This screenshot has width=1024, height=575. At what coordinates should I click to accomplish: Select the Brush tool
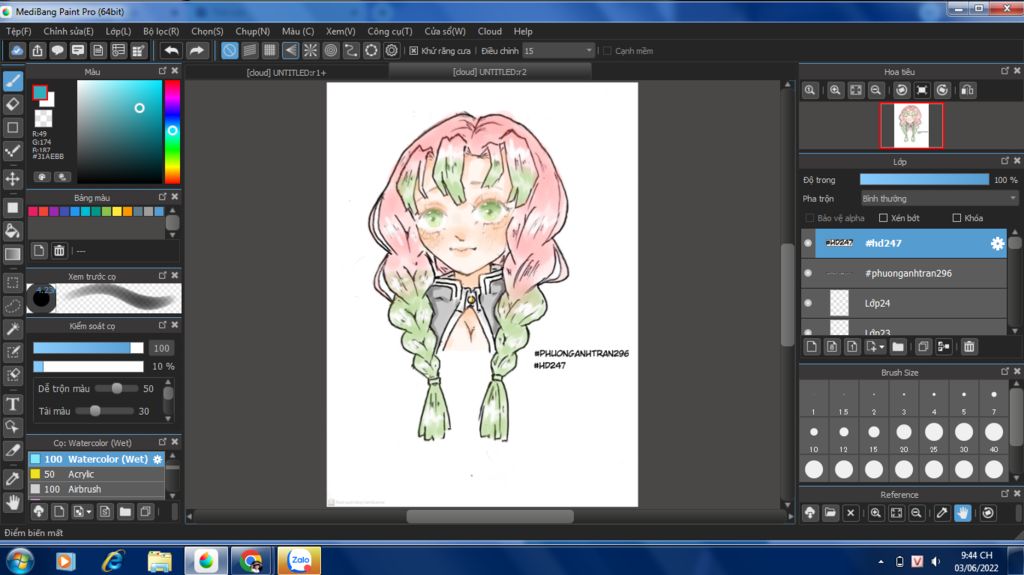point(13,81)
